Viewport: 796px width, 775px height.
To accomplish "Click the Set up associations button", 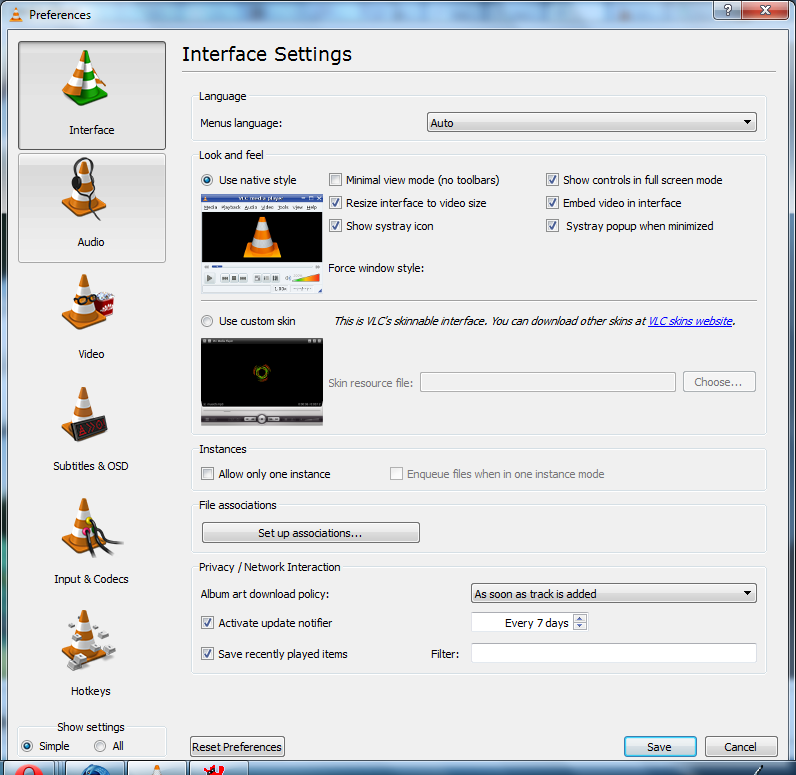I will click(x=311, y=533).
